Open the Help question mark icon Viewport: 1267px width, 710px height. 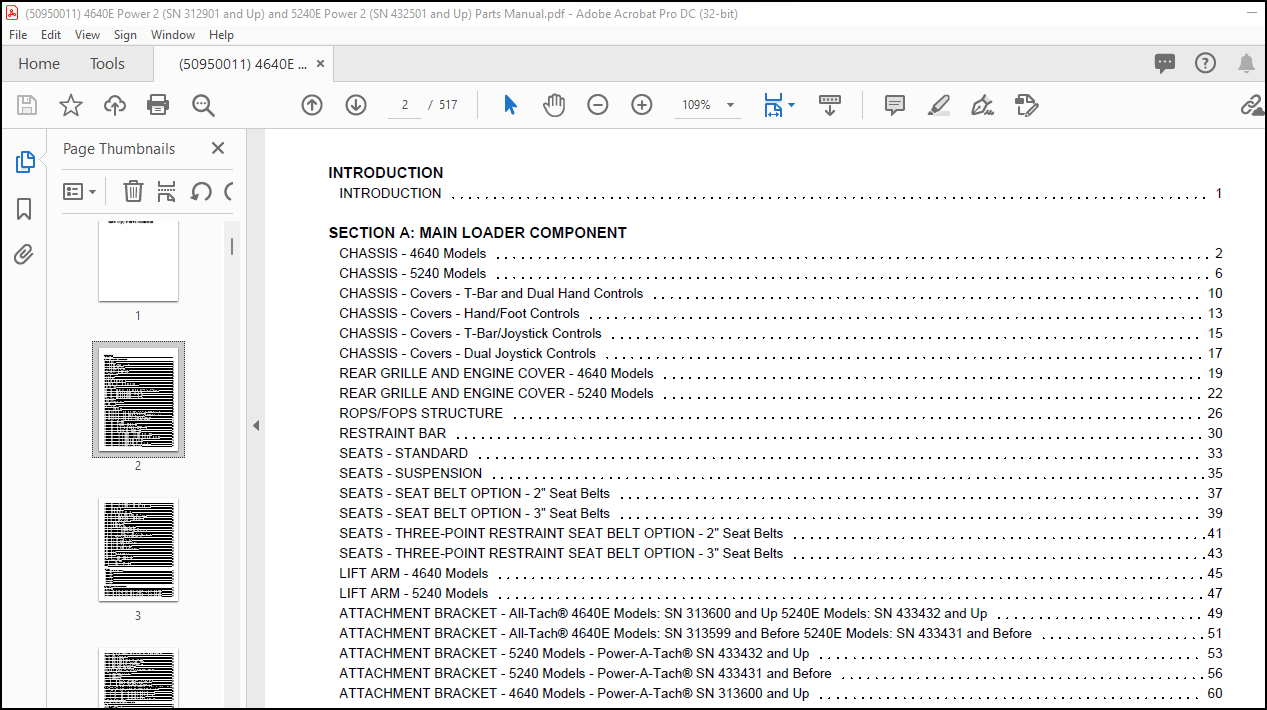point(1206,63)
